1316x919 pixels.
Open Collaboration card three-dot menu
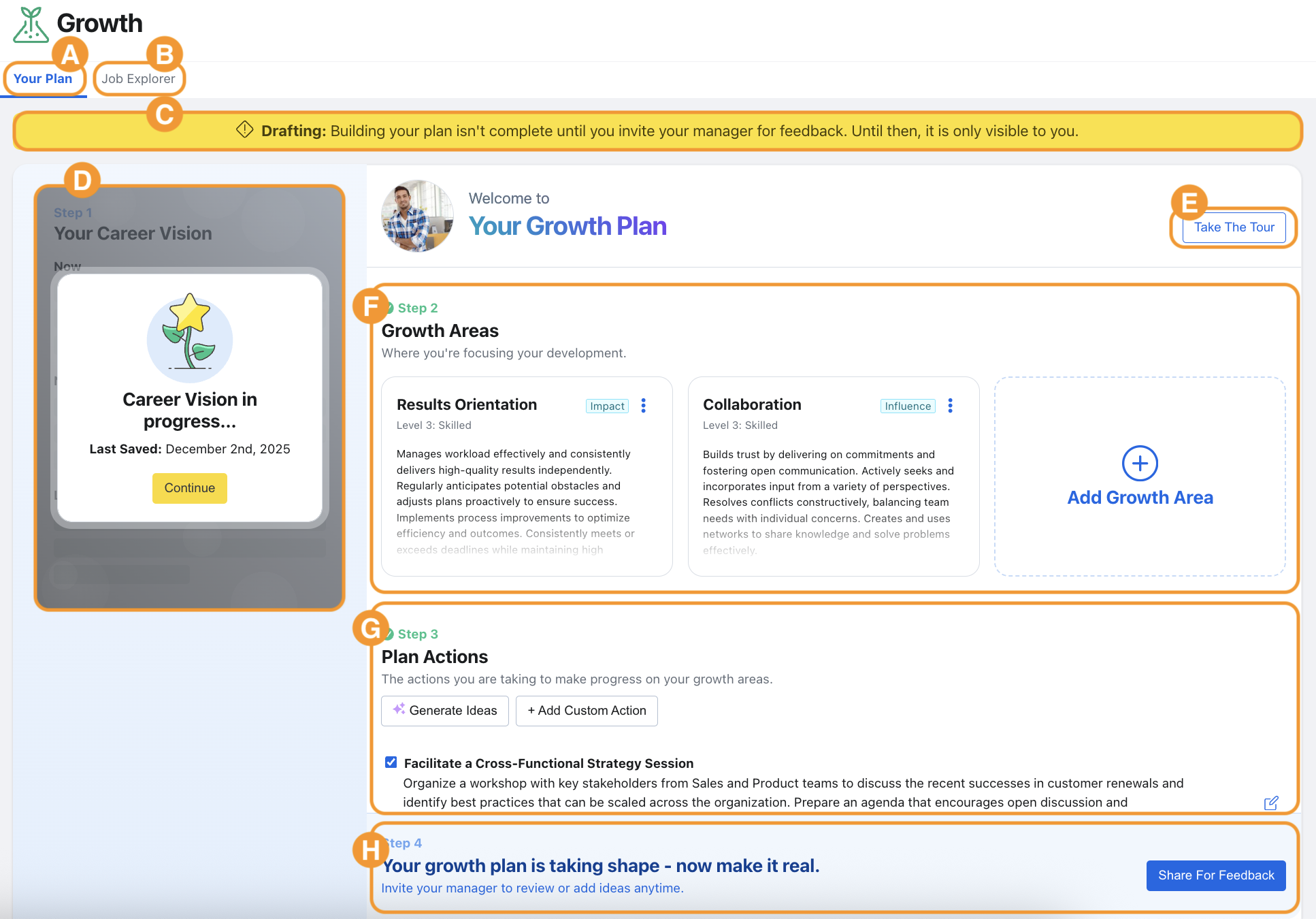click(x=950, y=406)
